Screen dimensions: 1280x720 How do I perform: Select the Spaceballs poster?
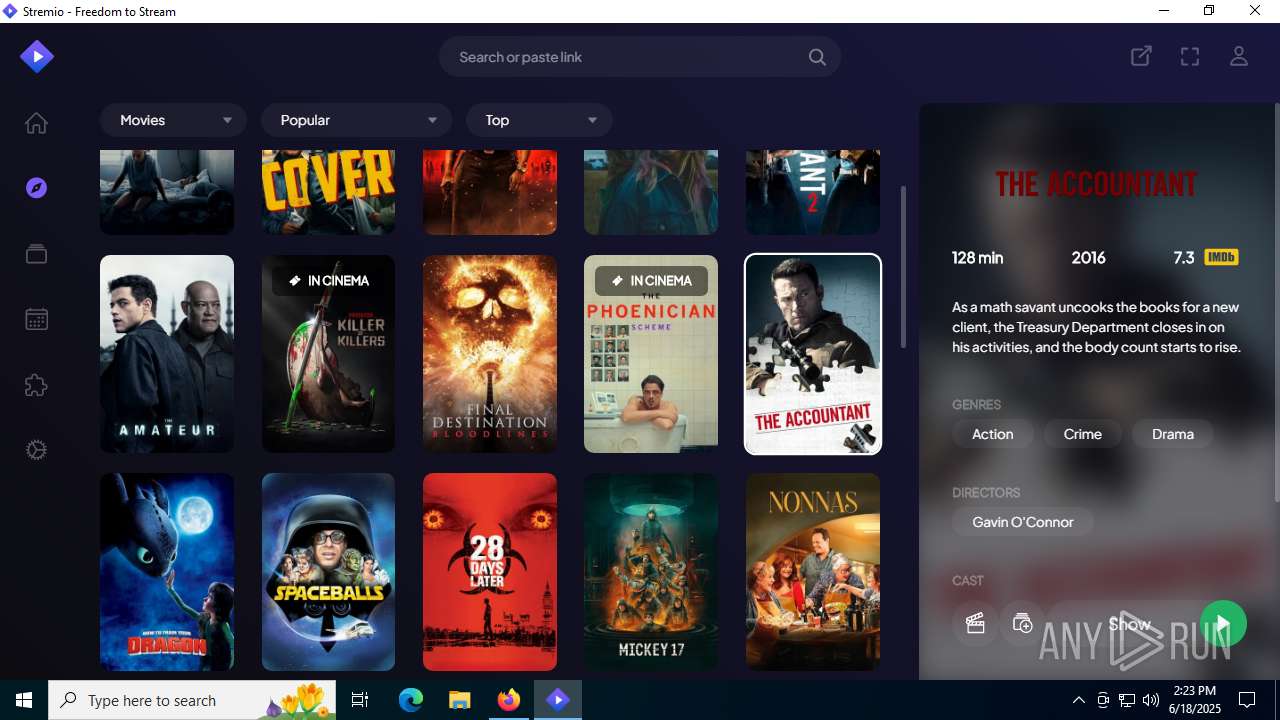(x=328, y=572)
